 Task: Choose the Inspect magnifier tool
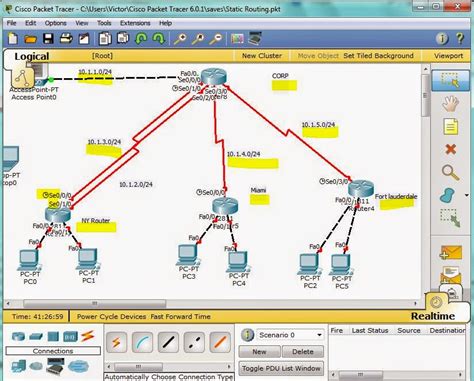450,172
